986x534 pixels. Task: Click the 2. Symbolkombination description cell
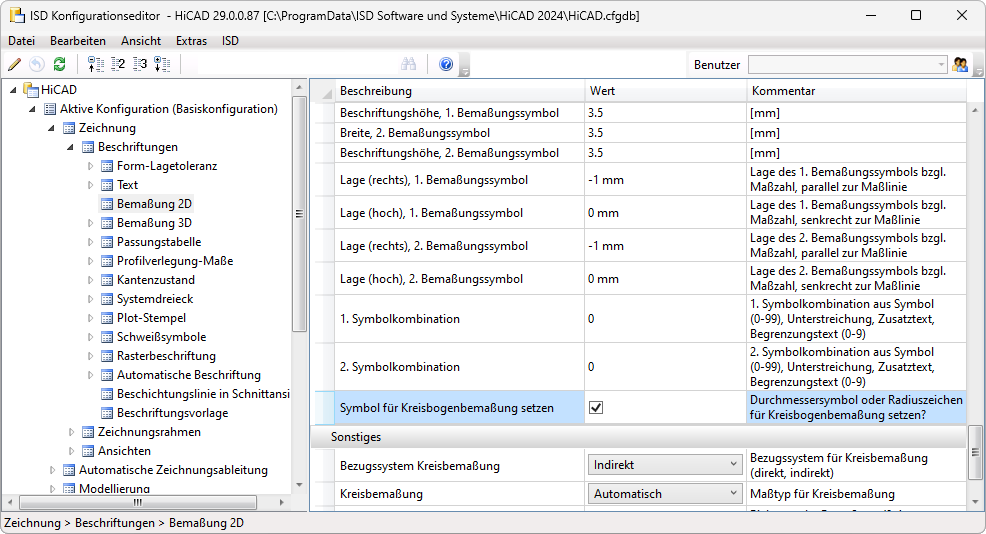click(x=460, y=367)
